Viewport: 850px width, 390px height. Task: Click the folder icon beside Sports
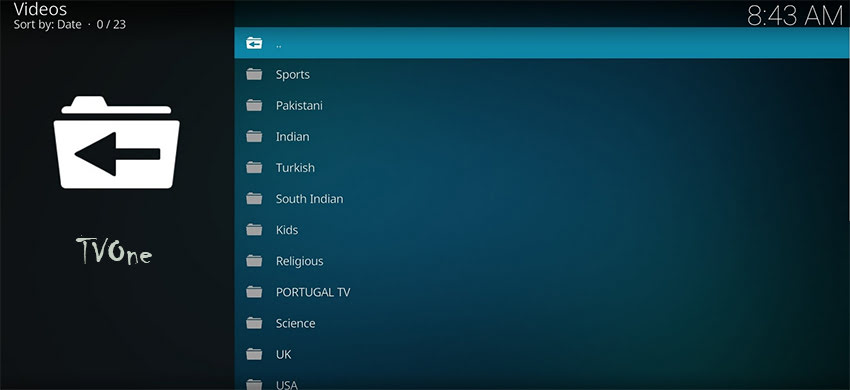(x=254, y=74)
